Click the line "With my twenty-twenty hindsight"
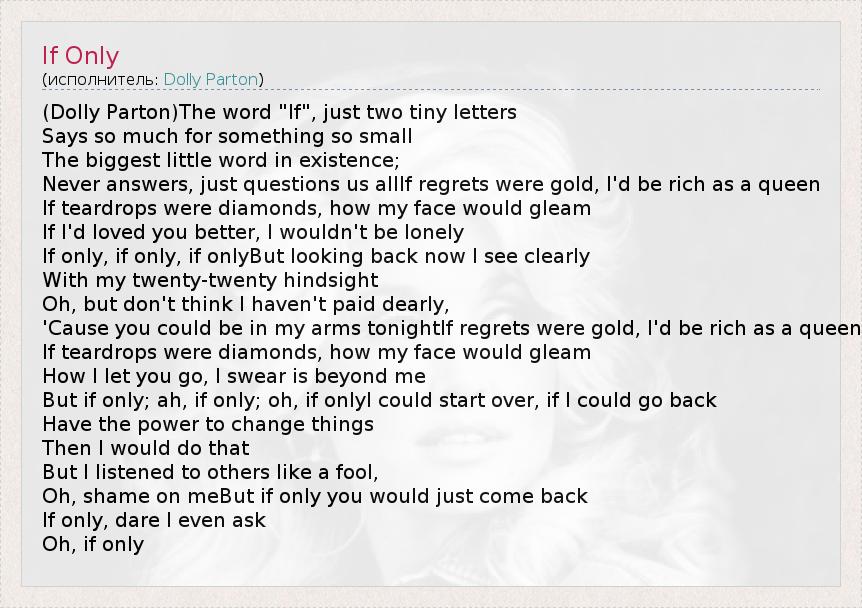This screenshot has width=862, height=608. point(210,280)
